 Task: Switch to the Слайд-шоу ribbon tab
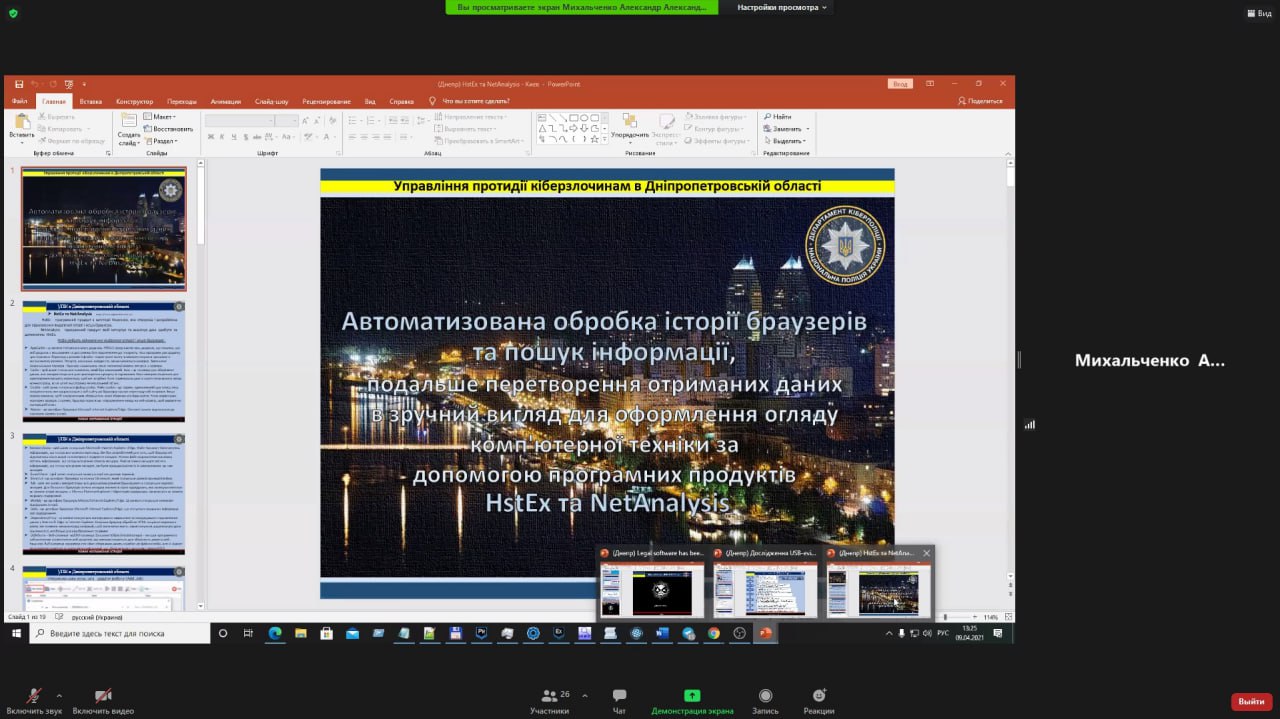click(272, 101)
